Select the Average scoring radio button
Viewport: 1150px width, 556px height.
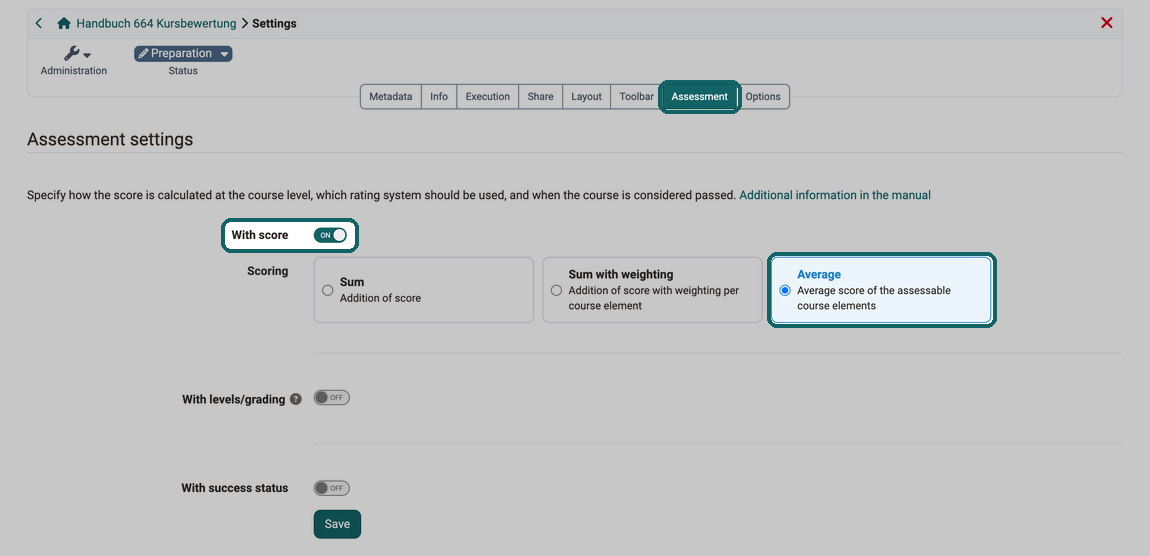(x=785, y=290)
